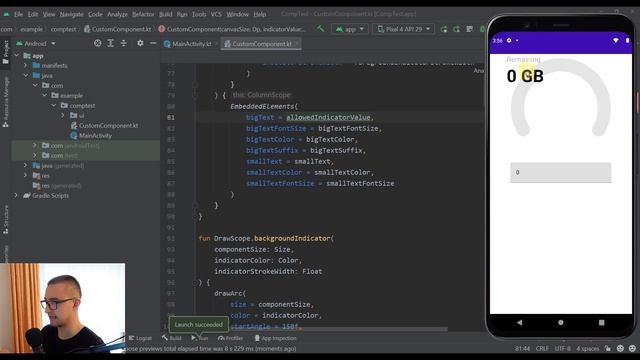Expand the java (generated) folder

(26, 165)
